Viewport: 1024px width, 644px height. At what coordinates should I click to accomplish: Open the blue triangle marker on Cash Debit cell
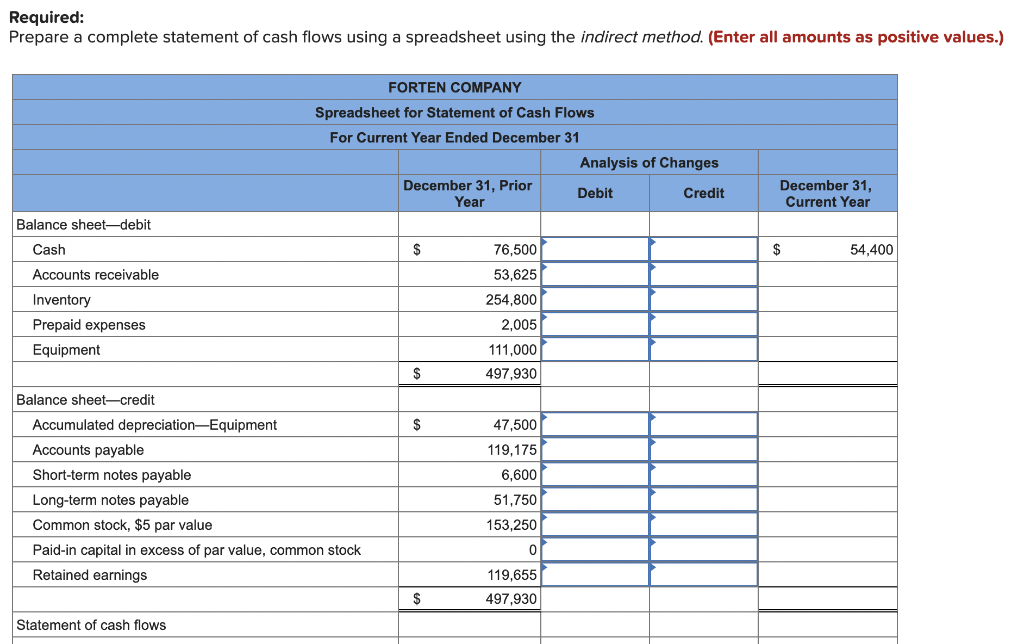point(546,243)
